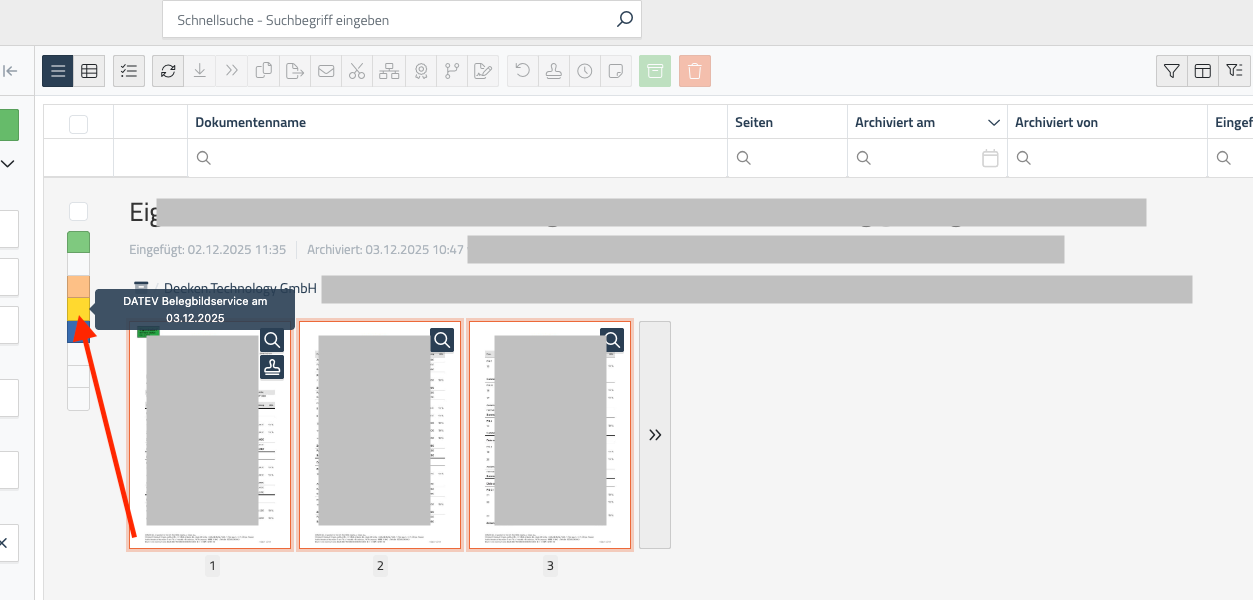Click the scissors split-document icon

click(357, 71)
